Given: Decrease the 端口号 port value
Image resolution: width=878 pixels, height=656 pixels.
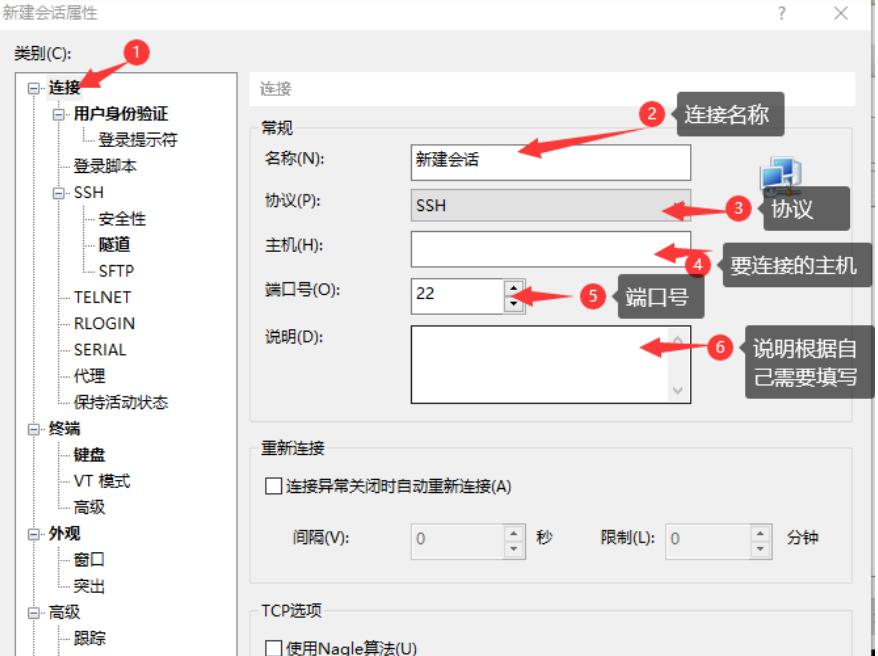Looking at the screenshot, I should point(513,304).
